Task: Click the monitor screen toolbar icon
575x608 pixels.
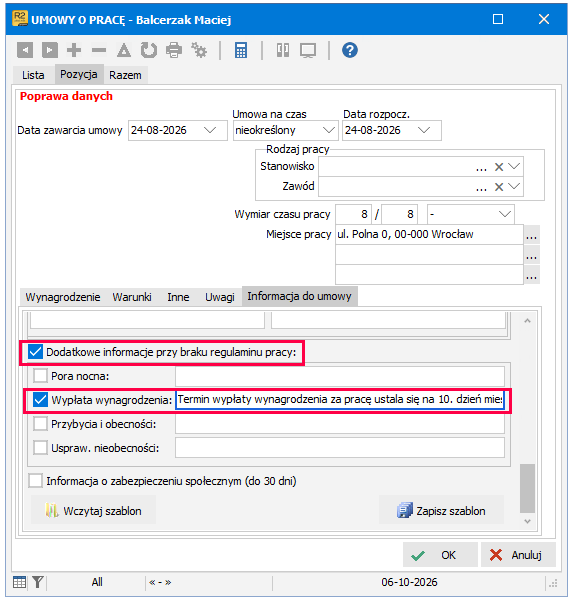Action: click(308, 50)
